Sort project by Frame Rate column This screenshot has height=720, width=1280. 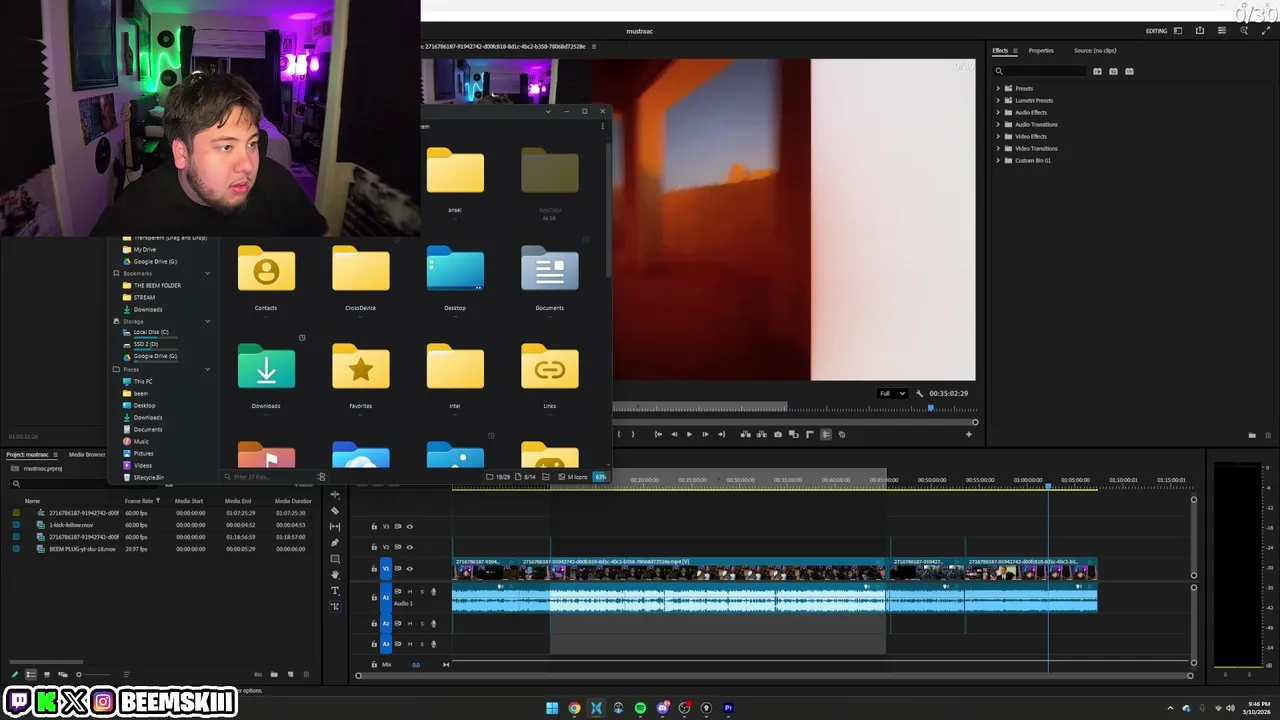click(139, 500)
